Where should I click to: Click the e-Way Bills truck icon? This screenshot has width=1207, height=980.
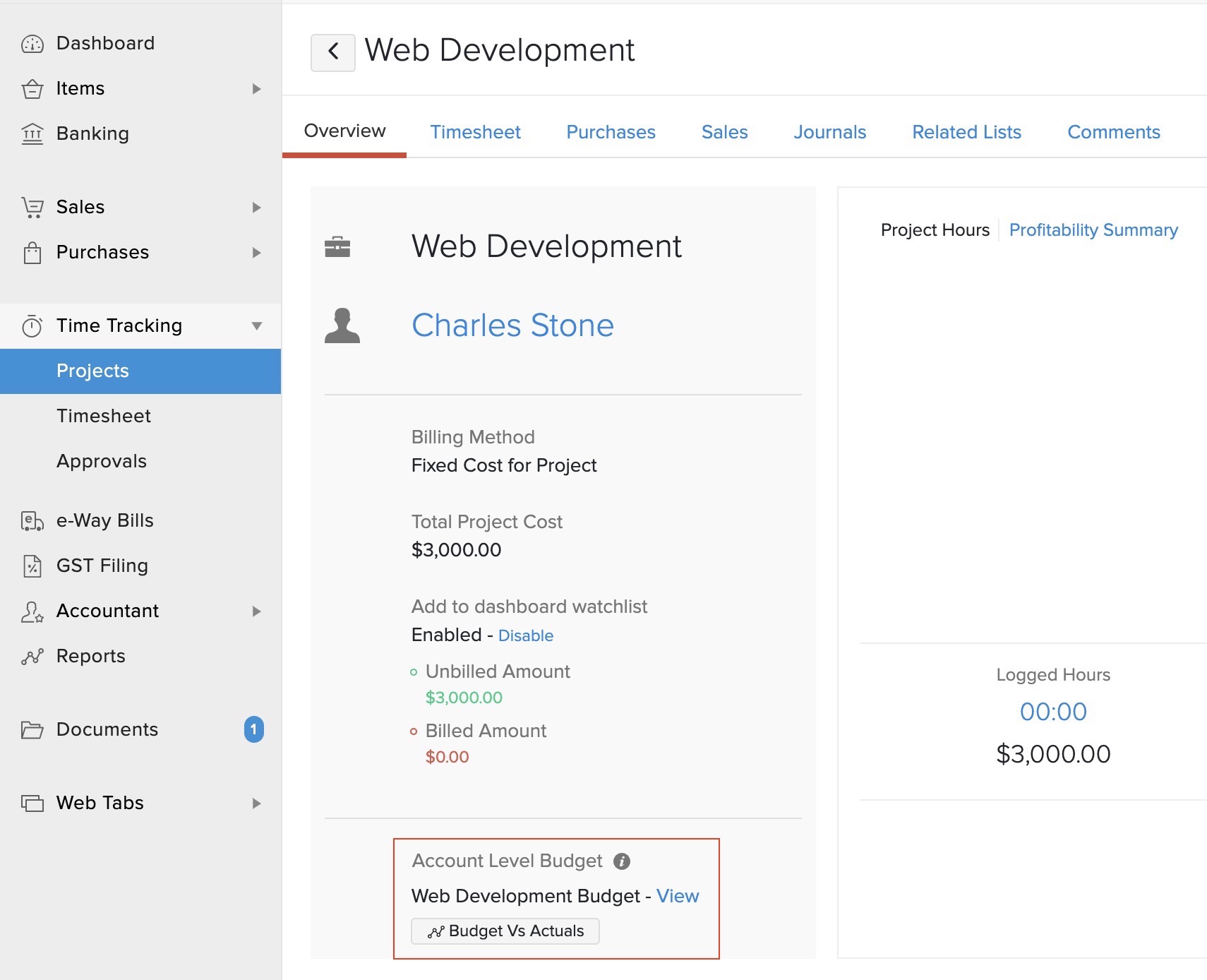click(32, 521)
